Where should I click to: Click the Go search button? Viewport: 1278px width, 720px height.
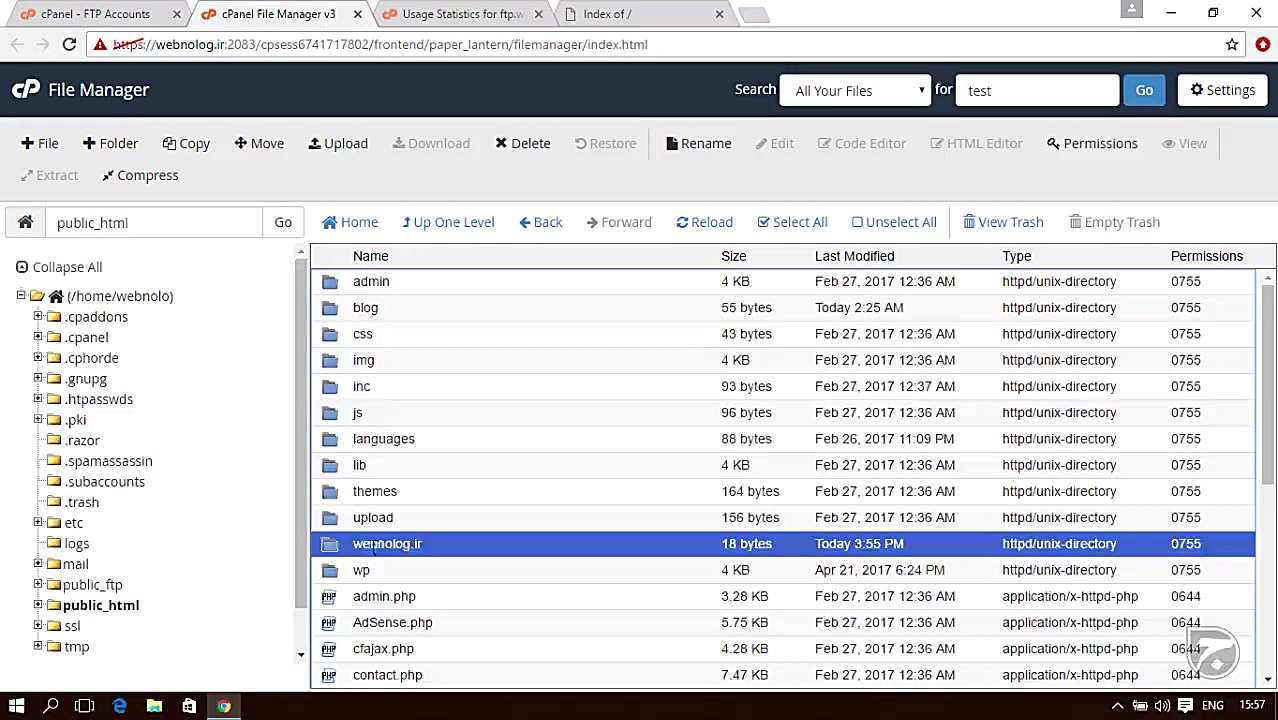[x=1143, y=90]
